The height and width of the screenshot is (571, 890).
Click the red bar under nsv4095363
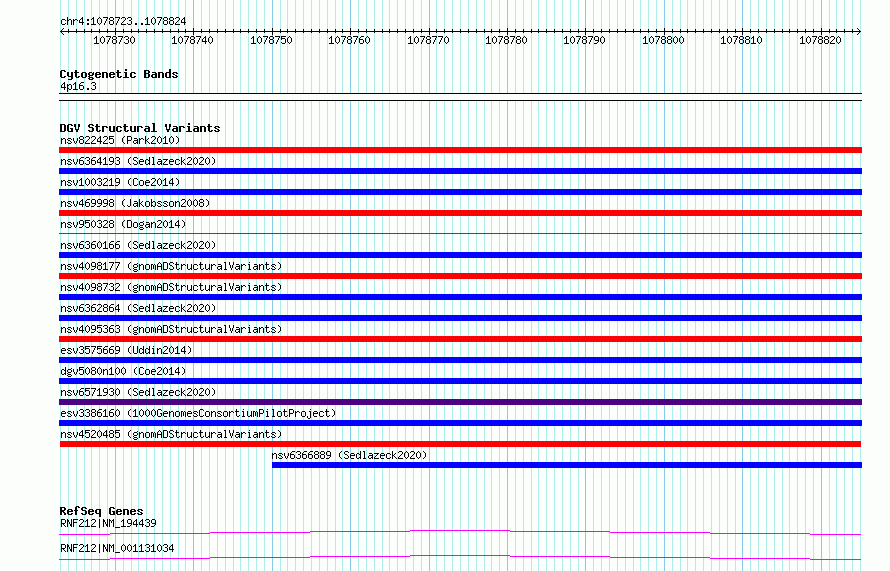460,339
